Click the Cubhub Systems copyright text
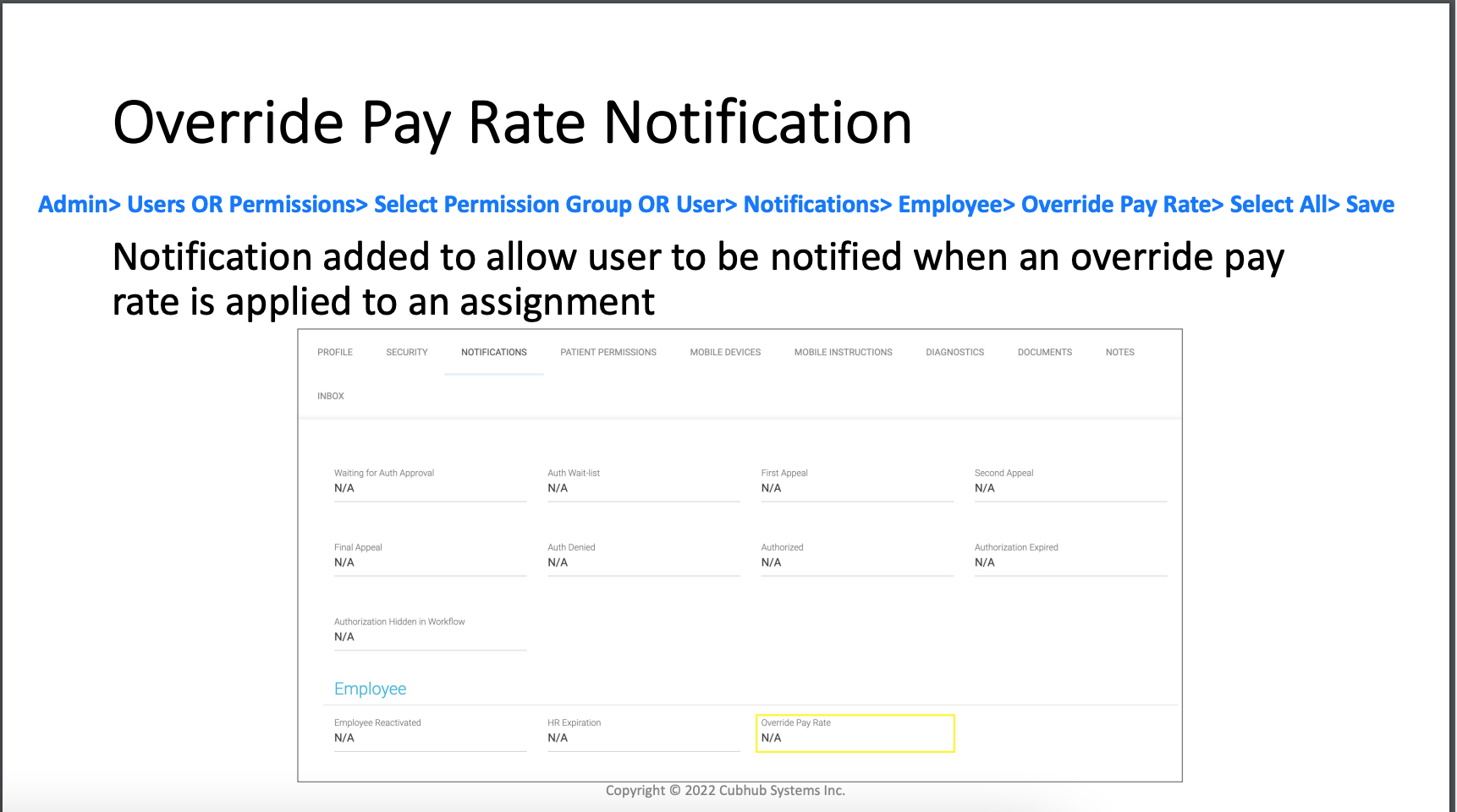The width and height of the screenshot is (1457, 812). (725, 790)
